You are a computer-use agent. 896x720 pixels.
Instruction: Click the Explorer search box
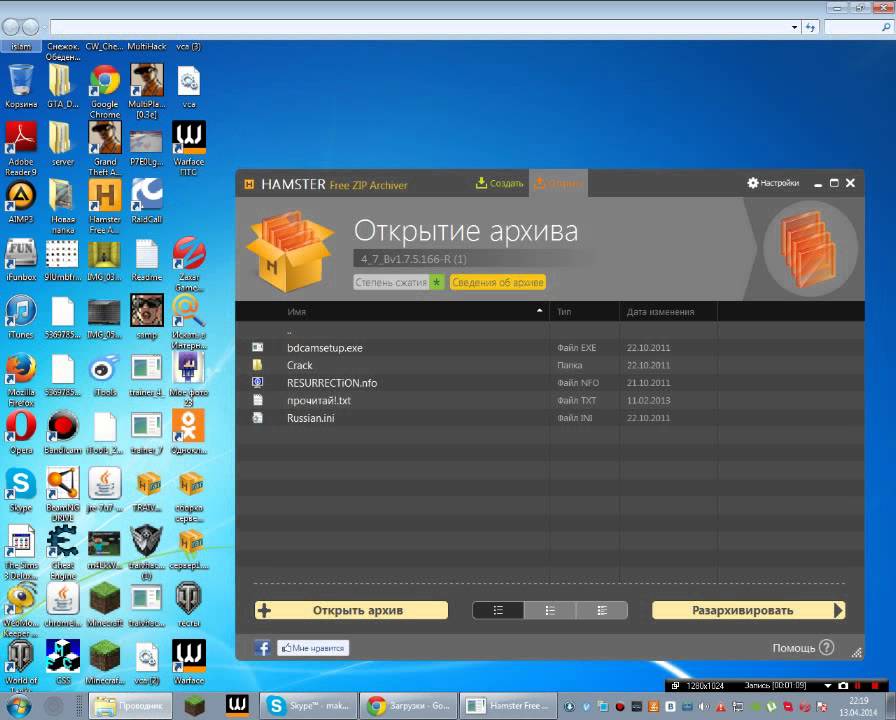coord(858,27)
